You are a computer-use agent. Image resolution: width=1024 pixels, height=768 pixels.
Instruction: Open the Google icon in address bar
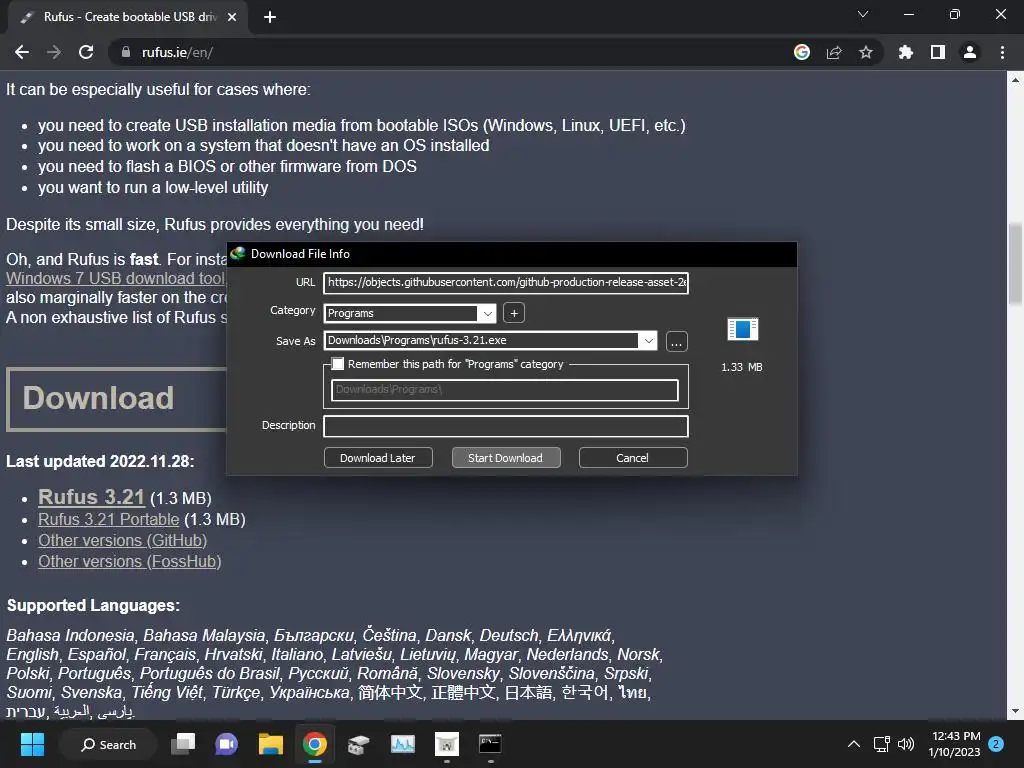coord(802,52)
